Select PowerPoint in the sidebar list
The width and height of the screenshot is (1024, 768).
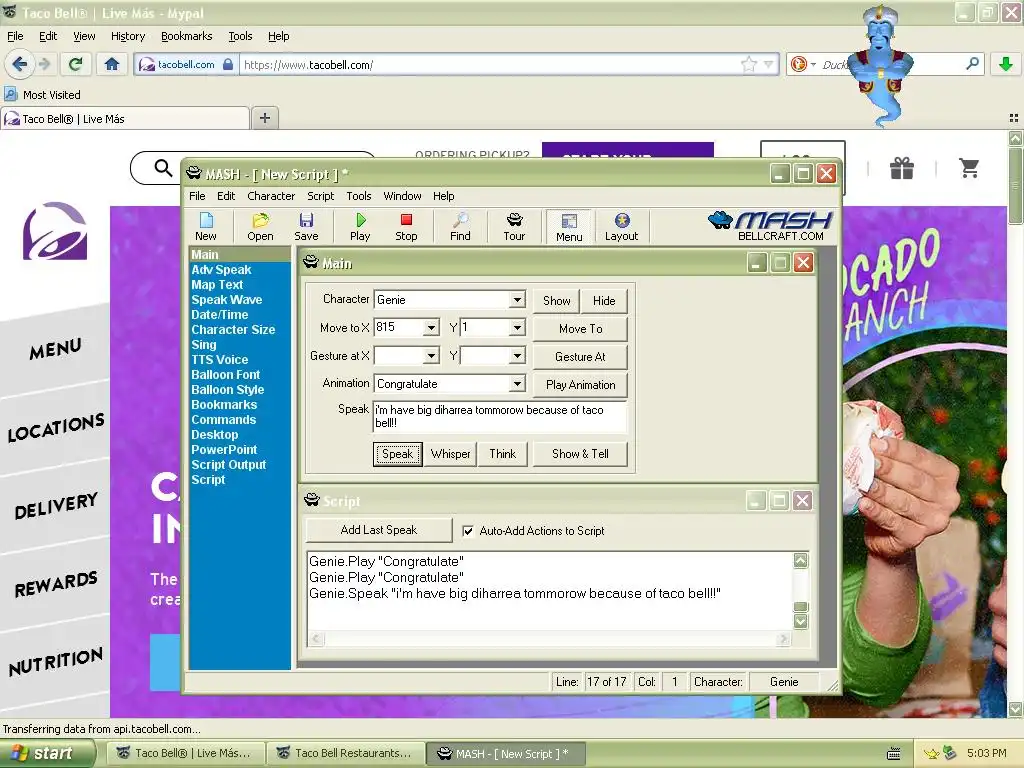(224, 450)
